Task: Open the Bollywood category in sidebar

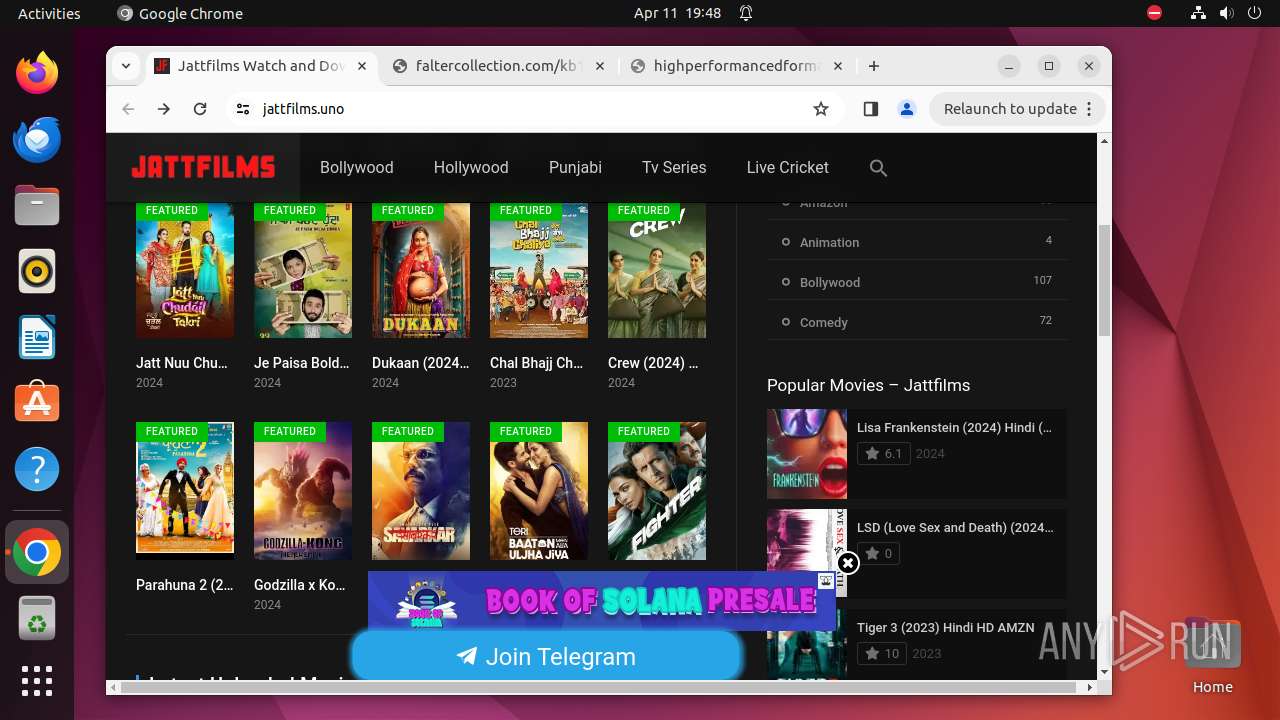Action: pyautogui.click(x=830, y=282)
